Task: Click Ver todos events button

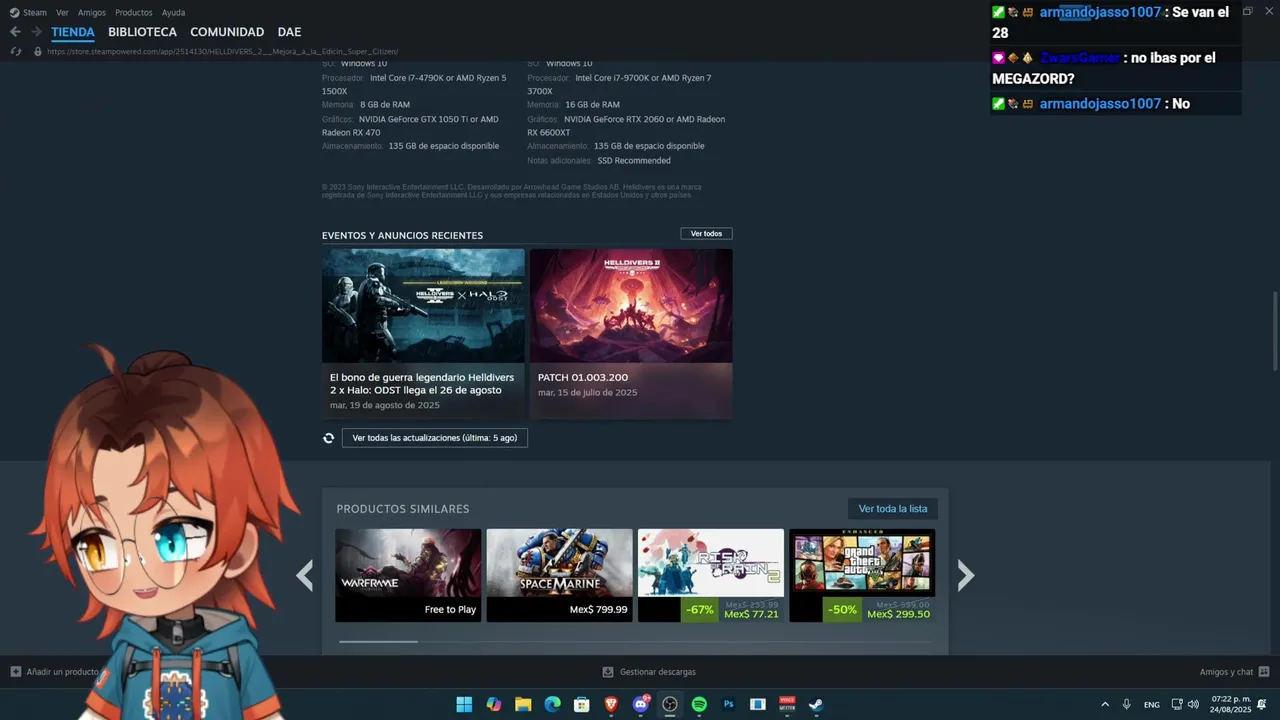Action: [706, 234]
